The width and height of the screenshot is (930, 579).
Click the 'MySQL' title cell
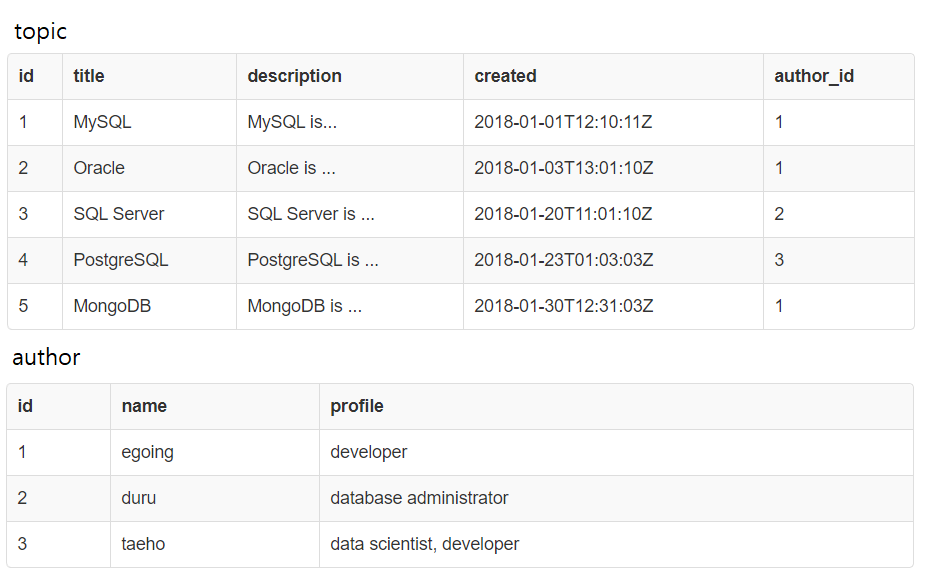coord(149,122)
